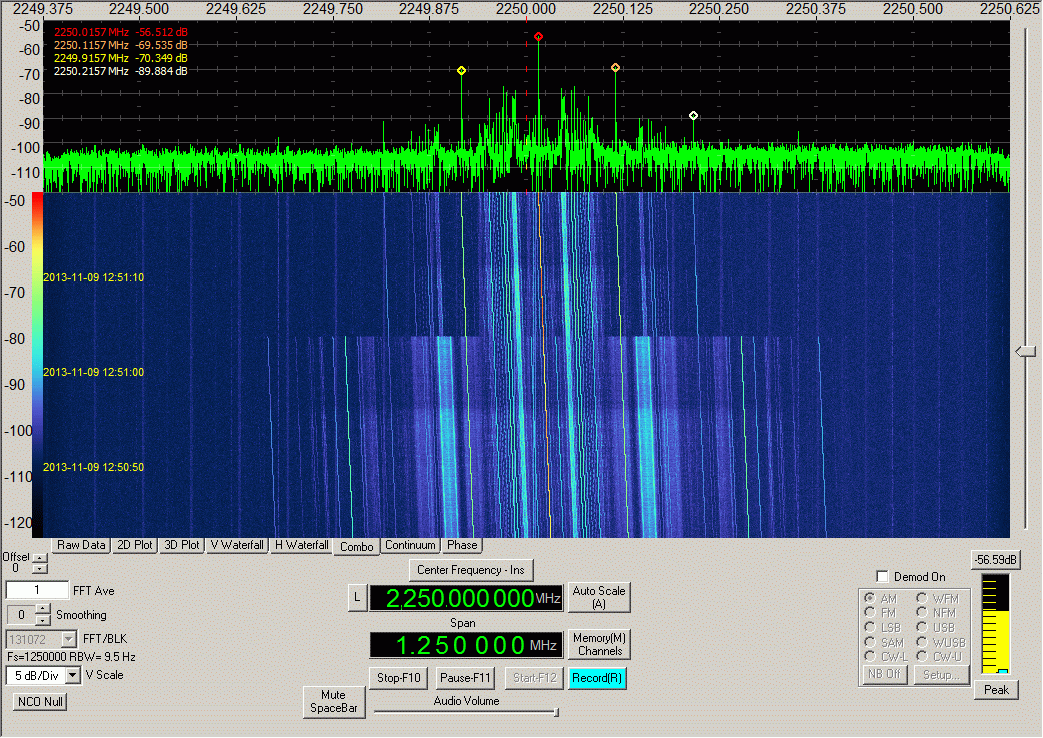Click the Audio Volume slider handle
1043x738 pixels.
556,712
